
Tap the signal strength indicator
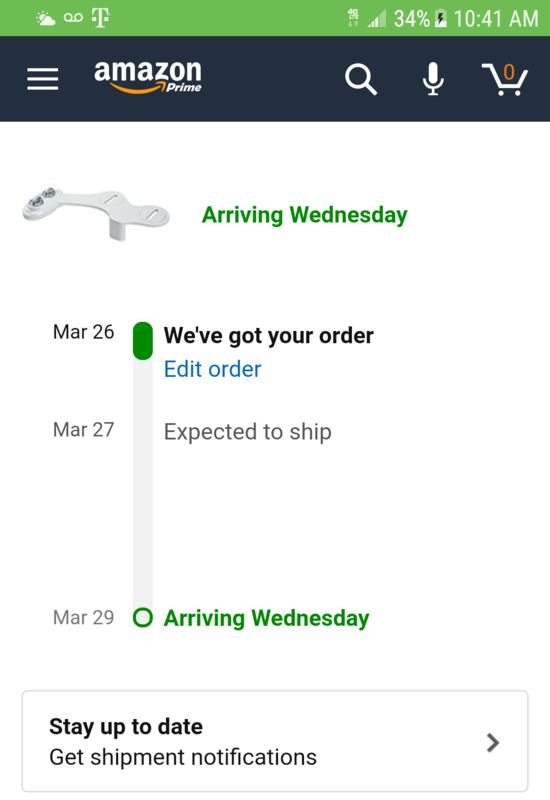(377, 19)
